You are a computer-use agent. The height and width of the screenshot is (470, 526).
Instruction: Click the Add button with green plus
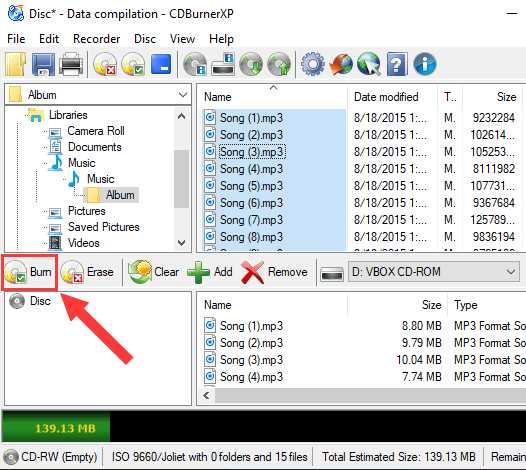point(210,272)
